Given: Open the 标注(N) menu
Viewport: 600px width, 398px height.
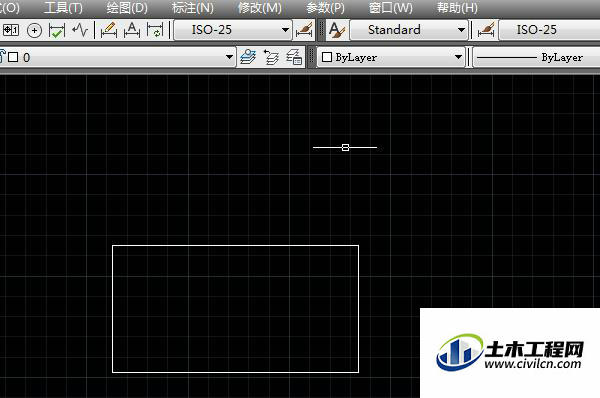Looking at the screenshot, I should (x=192, y=8).
